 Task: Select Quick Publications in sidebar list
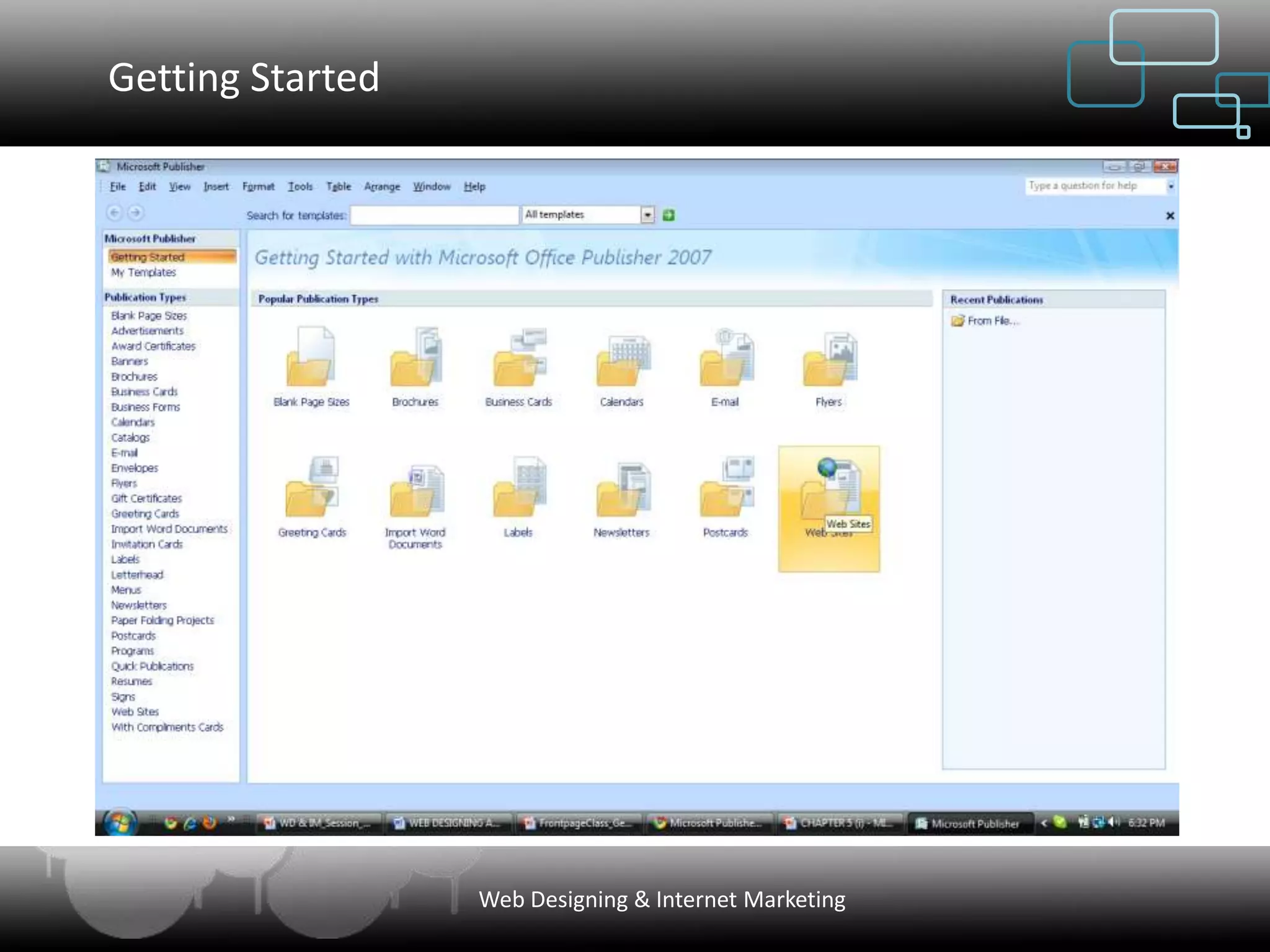pyautogui.click(x=153, y=666)
